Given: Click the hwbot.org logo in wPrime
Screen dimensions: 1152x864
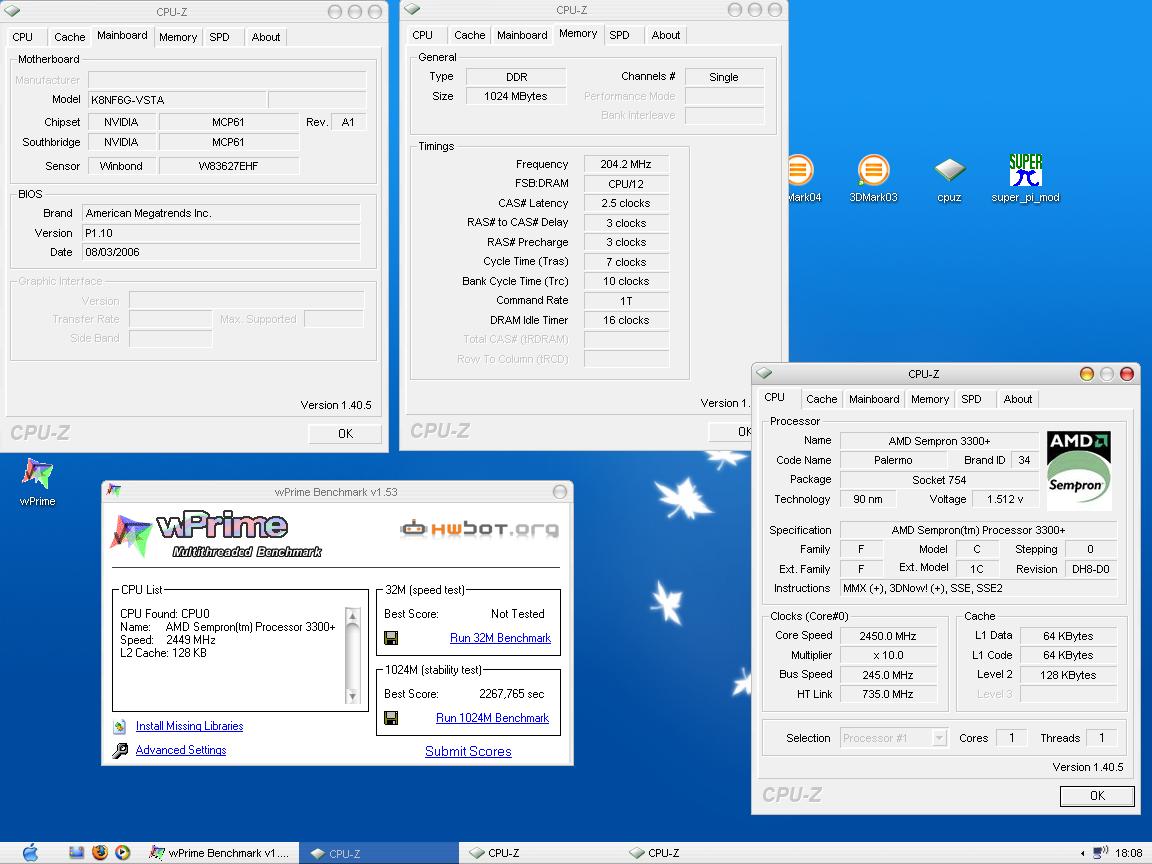Looking at the screenshot, I should point(479,528).
